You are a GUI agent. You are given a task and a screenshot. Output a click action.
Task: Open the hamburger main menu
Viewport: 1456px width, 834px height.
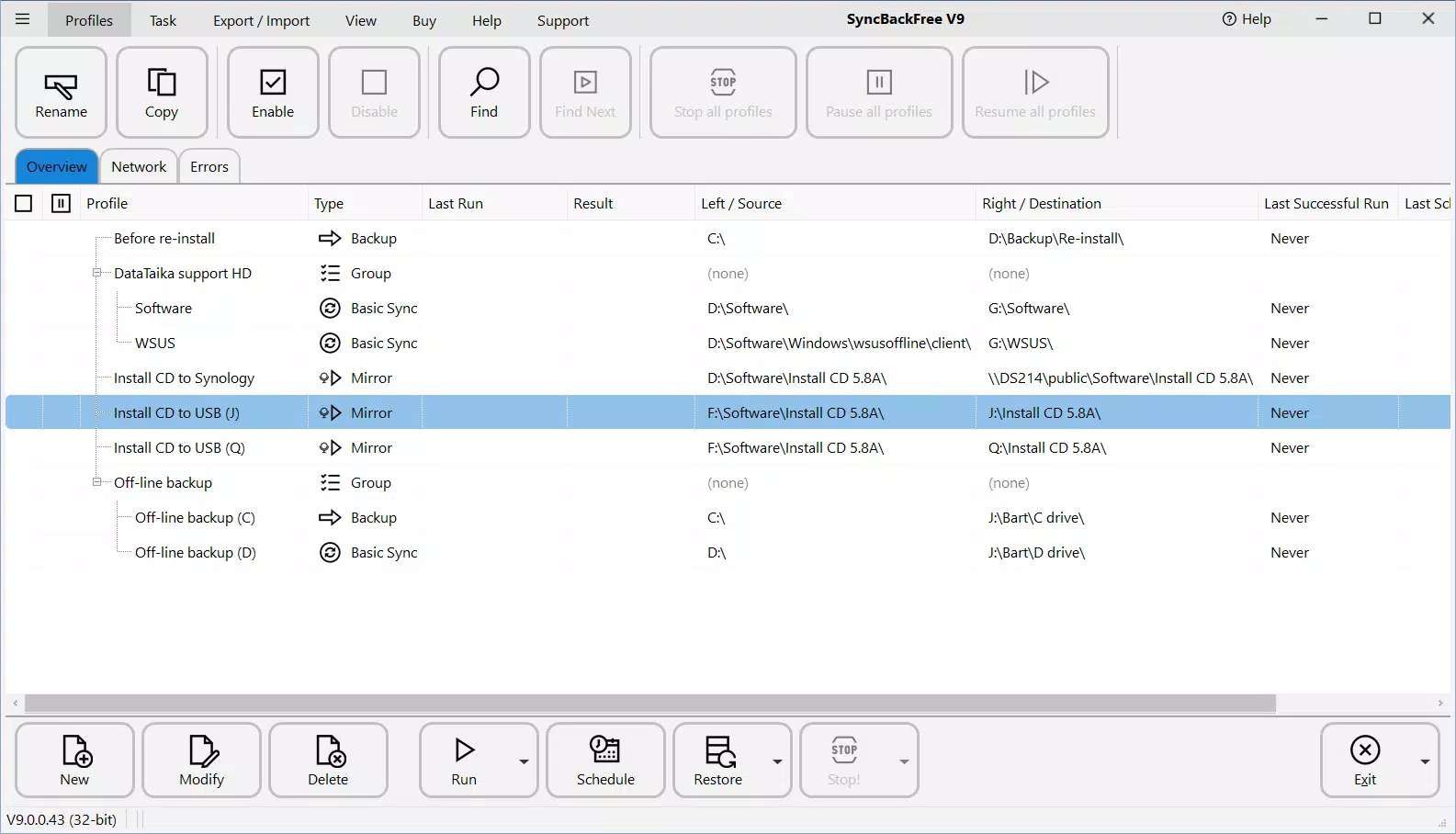click(23, 19)
